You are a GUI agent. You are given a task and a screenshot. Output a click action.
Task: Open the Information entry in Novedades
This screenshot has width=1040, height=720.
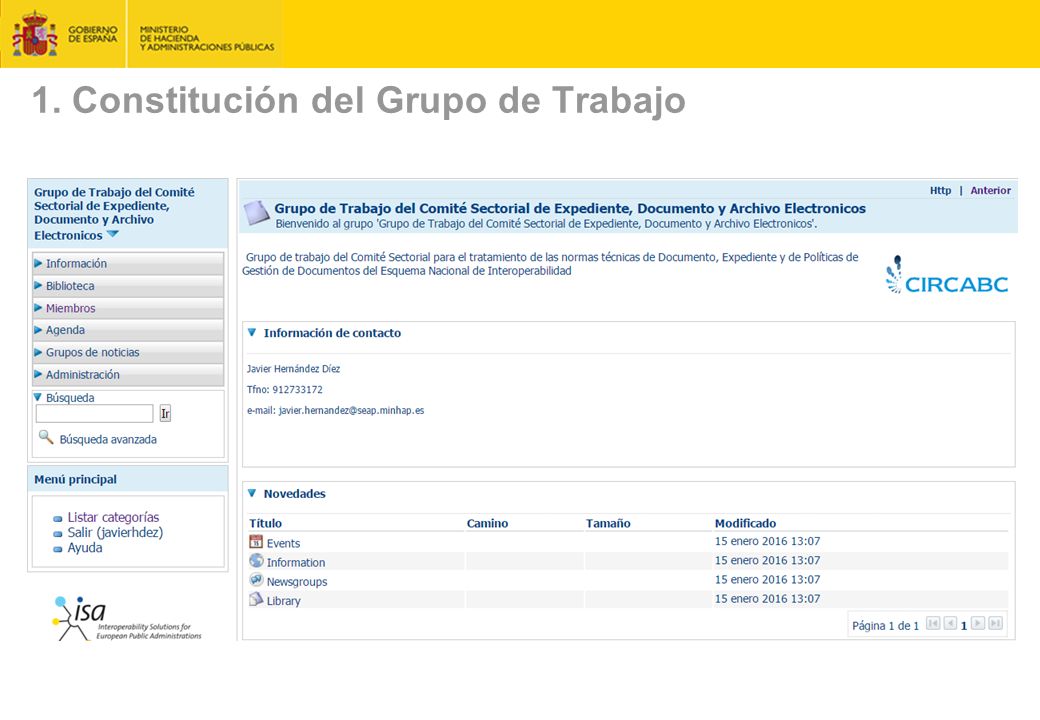(296, 562)
